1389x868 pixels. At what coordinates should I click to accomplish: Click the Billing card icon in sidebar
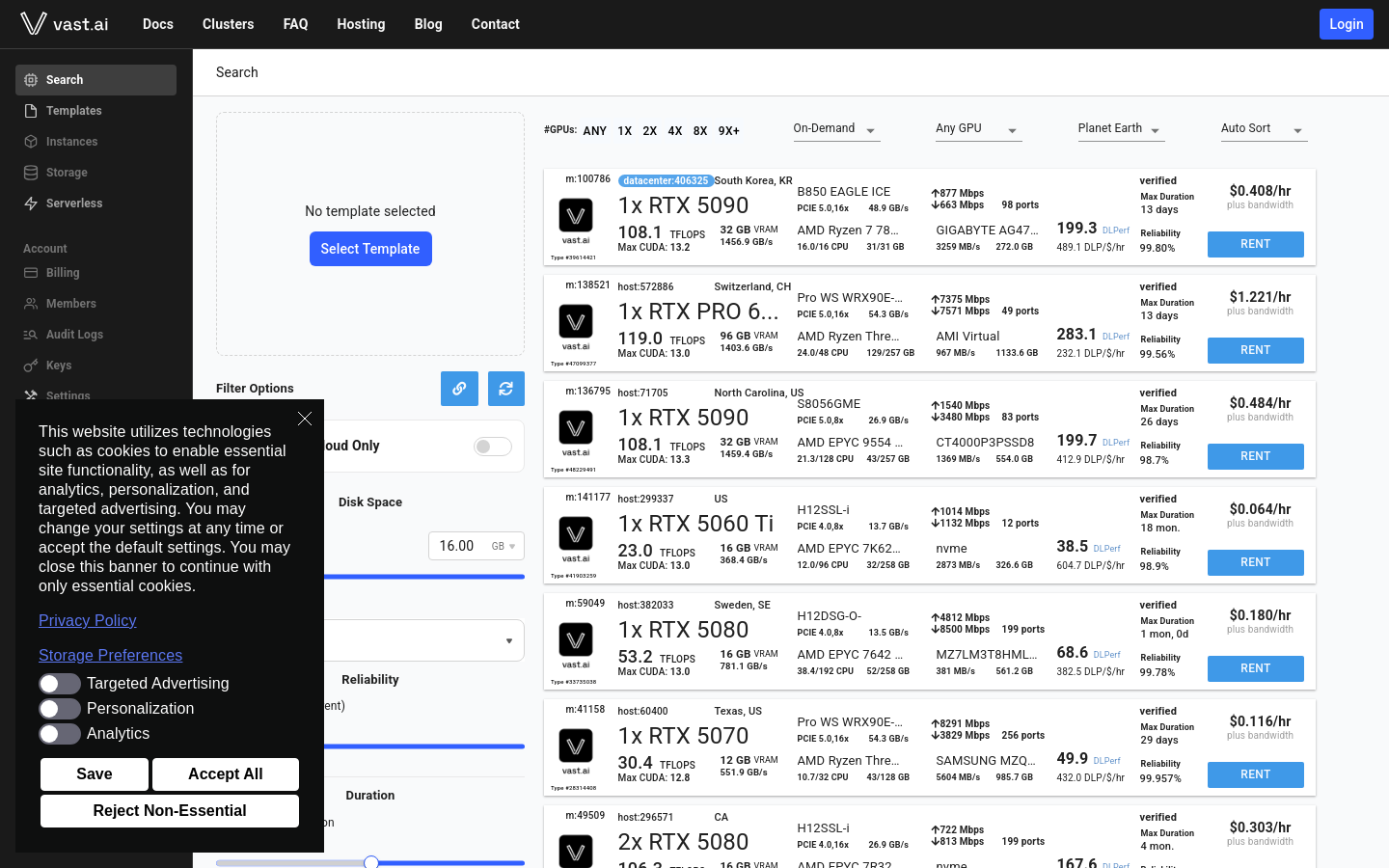pyautogui.click(x=31, y=273)
